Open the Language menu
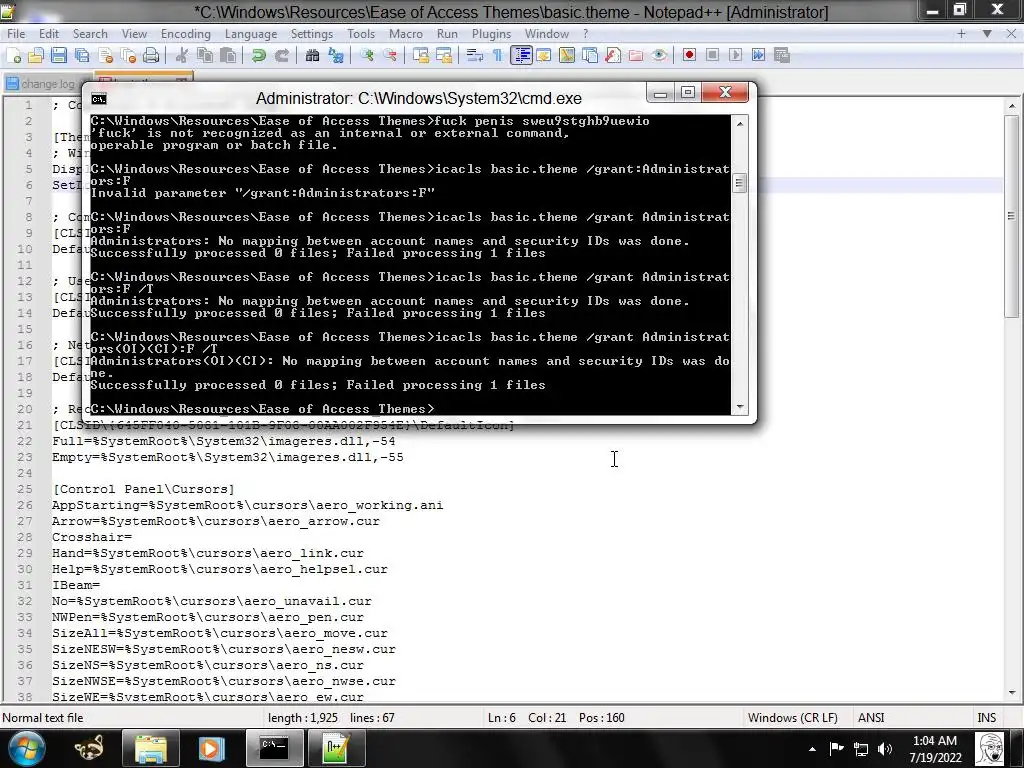Screen dimensions: 1024x768 (x=251, y=34)
